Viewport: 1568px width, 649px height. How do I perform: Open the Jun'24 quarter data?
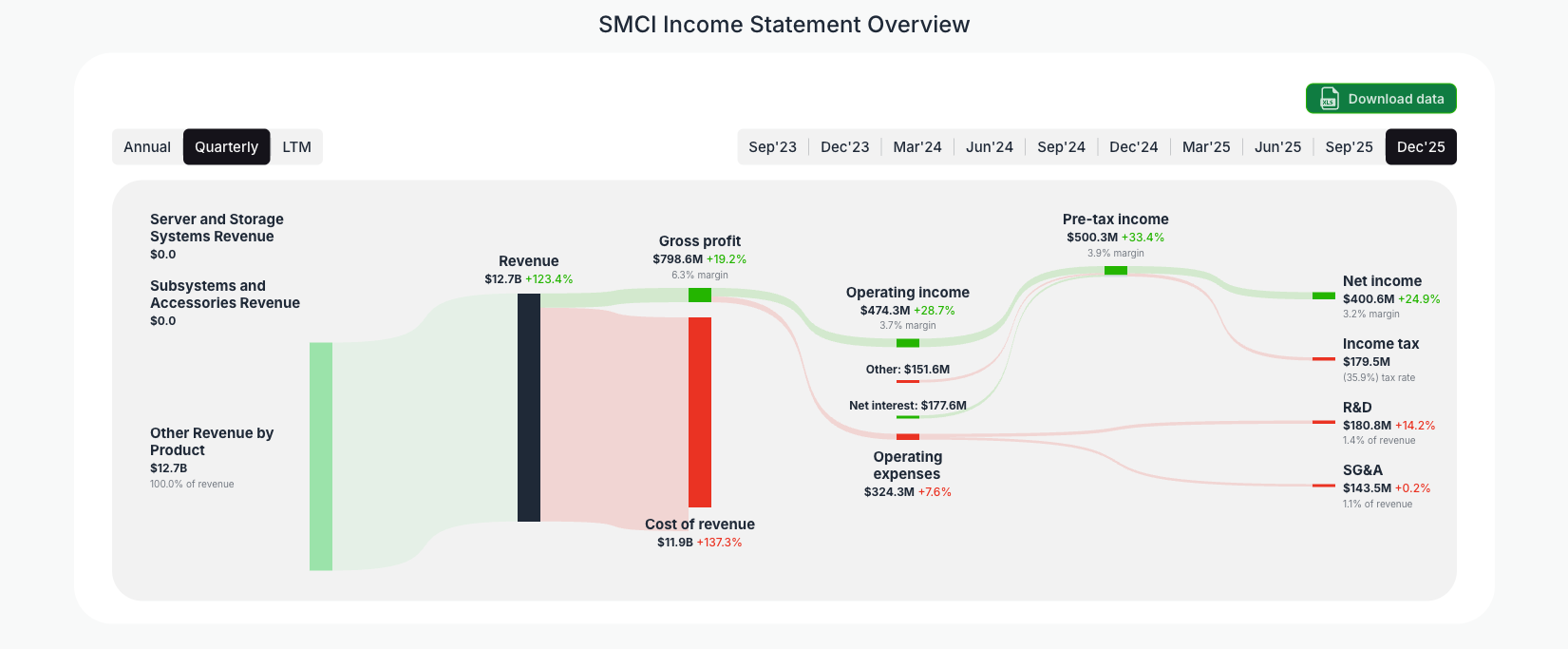coord(990,146)
